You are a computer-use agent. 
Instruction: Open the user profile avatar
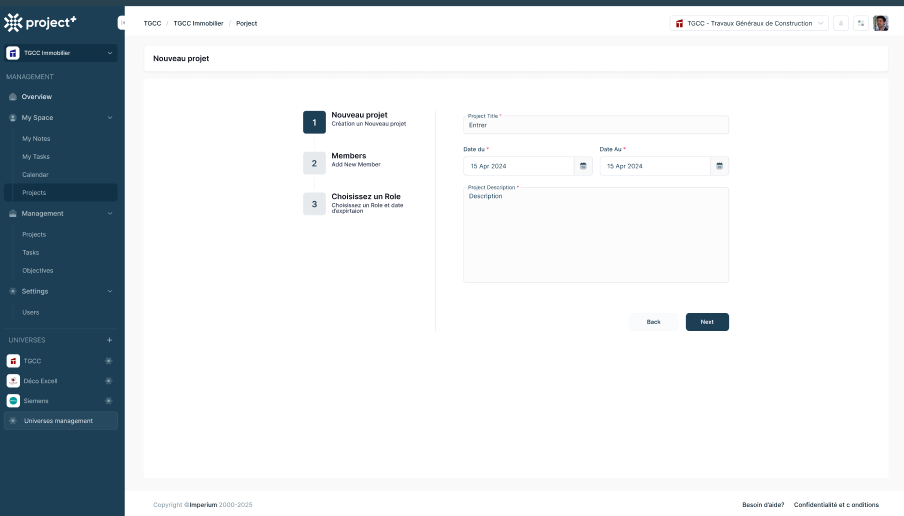click(880, 23)
